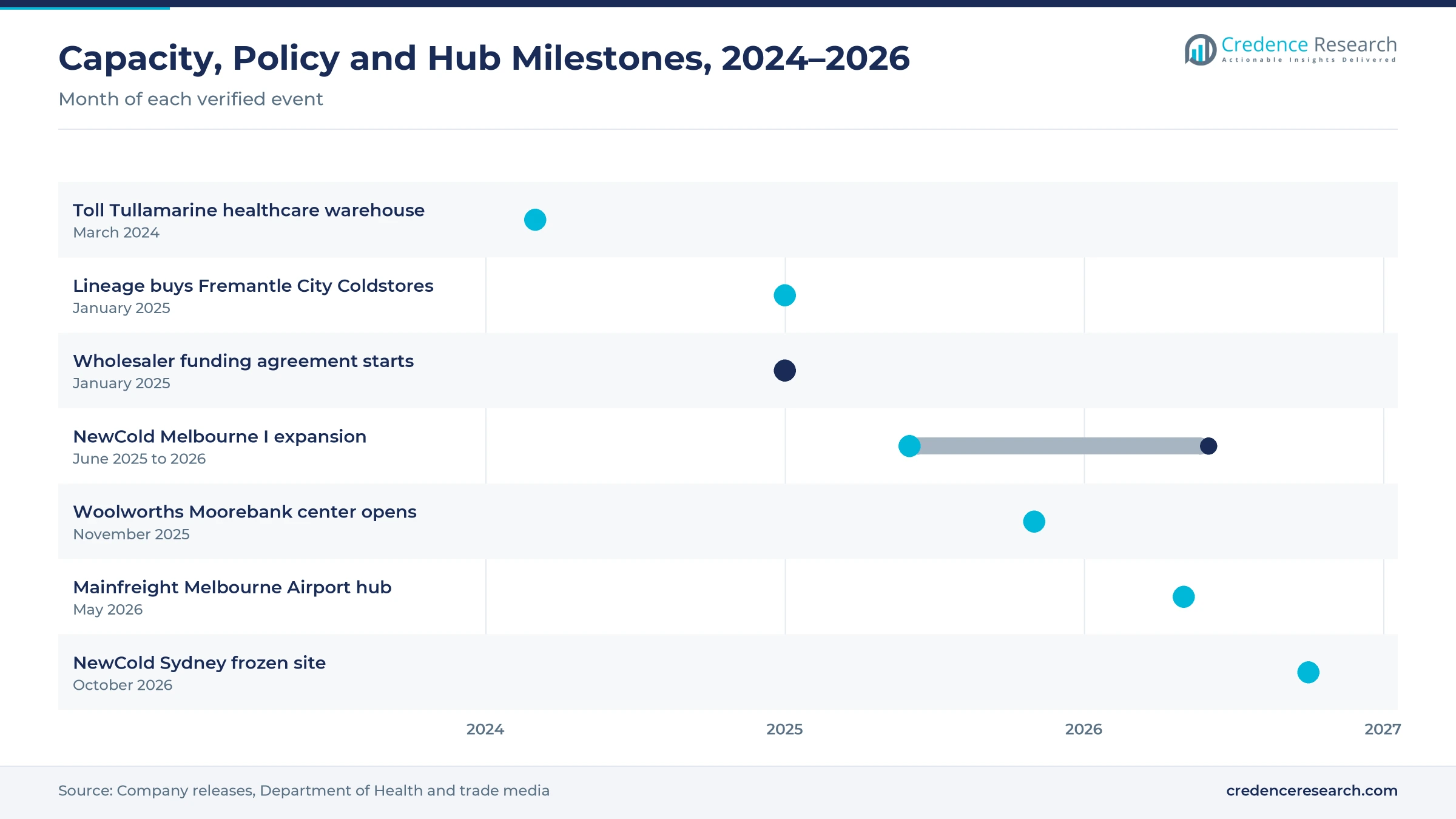Select the Woolworths Moorebank November 2025 marker
This screenshot has height=819, width=1456.
[x=1034, y=522]
